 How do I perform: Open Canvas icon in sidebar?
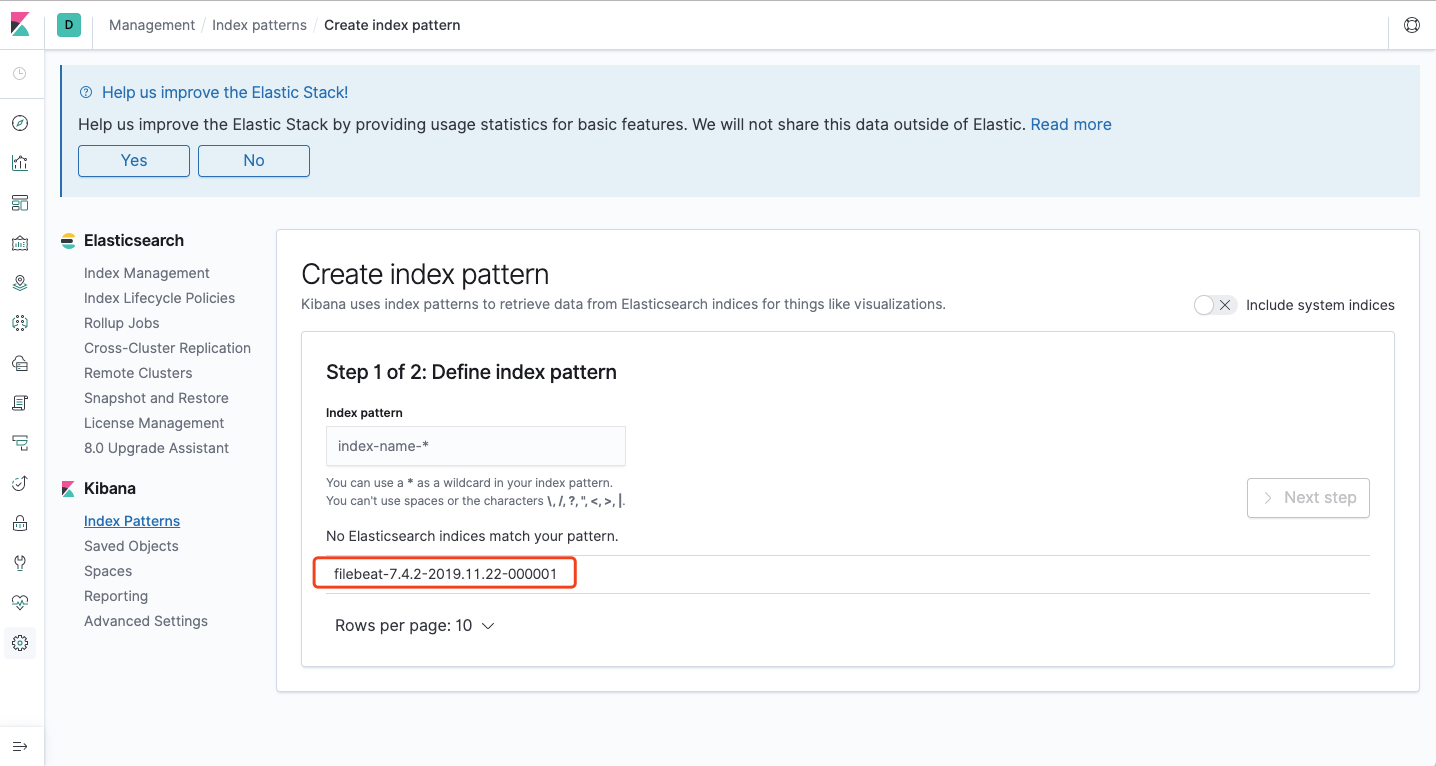click(20, 243)
